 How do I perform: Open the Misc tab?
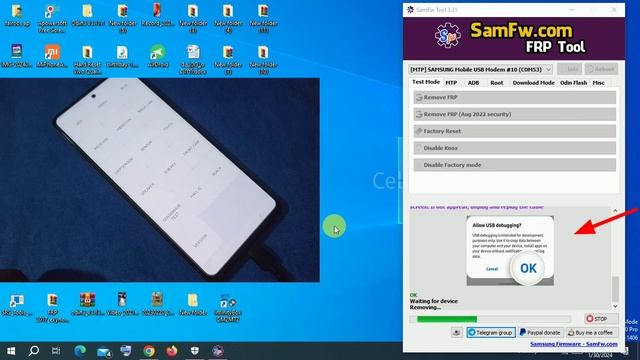tap(598, 82)
